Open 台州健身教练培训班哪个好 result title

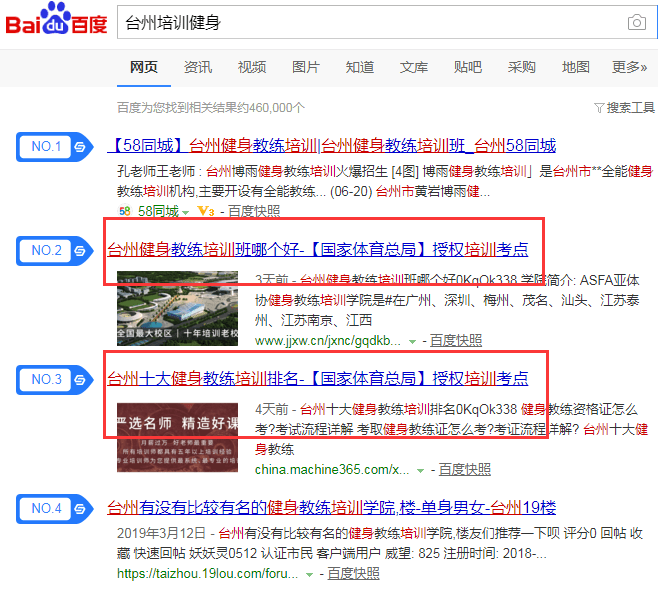click(318, 249)
